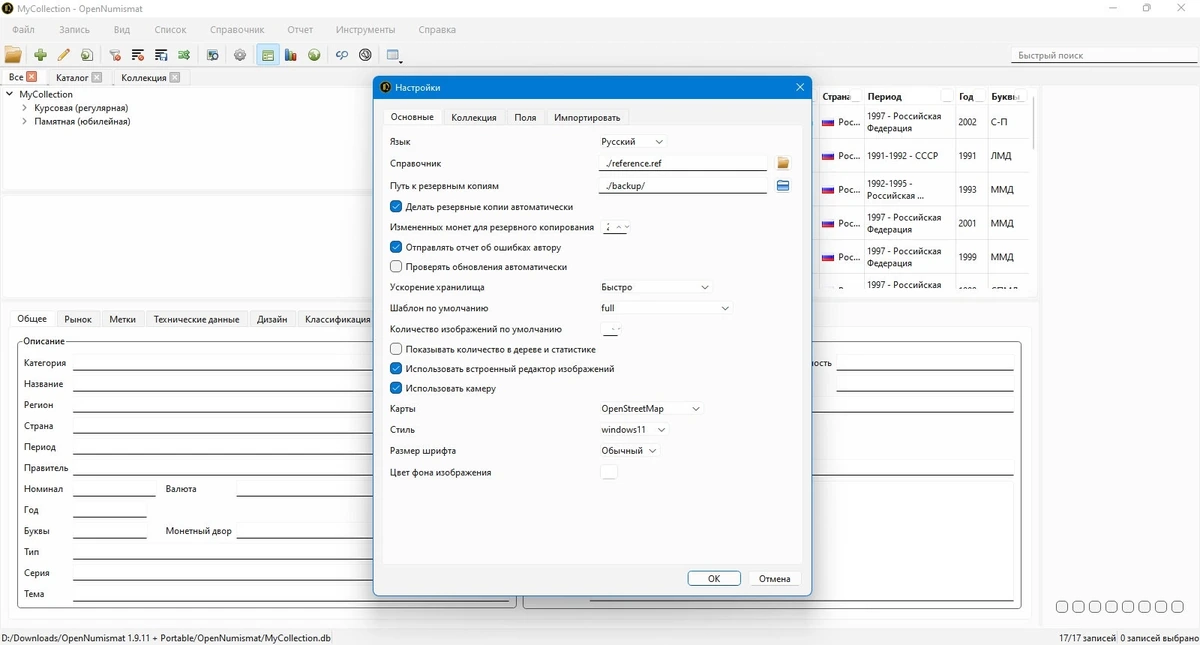This screenshot has width=1200, height=645.
Task: Open the Инструменты menu
Action: pyautogui.click(x=365, y=30)
